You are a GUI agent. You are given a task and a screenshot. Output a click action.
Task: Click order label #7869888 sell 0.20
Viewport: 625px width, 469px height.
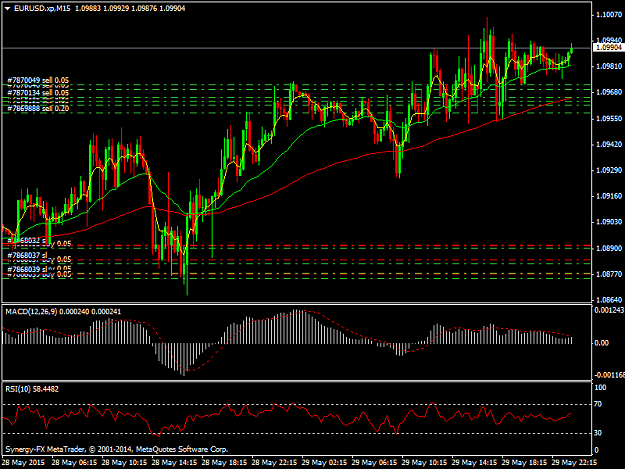pyautogui.click(x=38, y=108)
